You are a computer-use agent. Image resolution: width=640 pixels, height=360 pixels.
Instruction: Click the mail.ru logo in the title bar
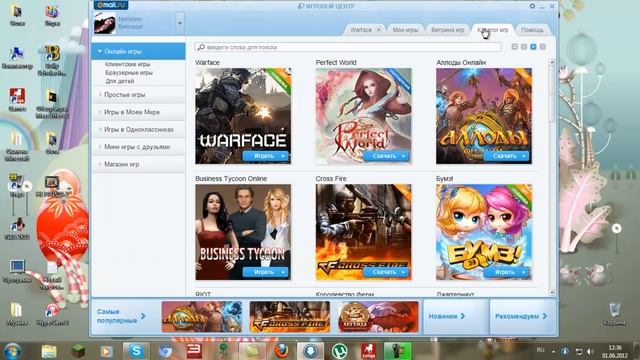[x=111, y=5]
